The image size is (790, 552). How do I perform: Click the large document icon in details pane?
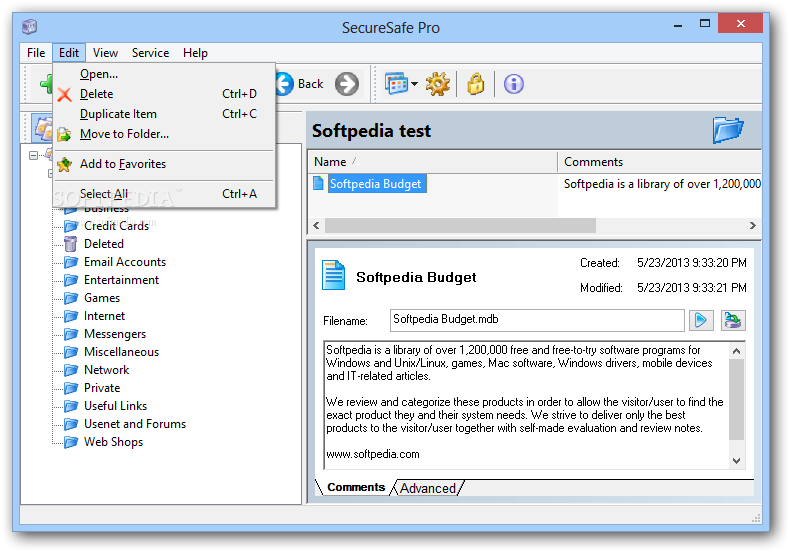pyautogui.click(x=333, y=275)
